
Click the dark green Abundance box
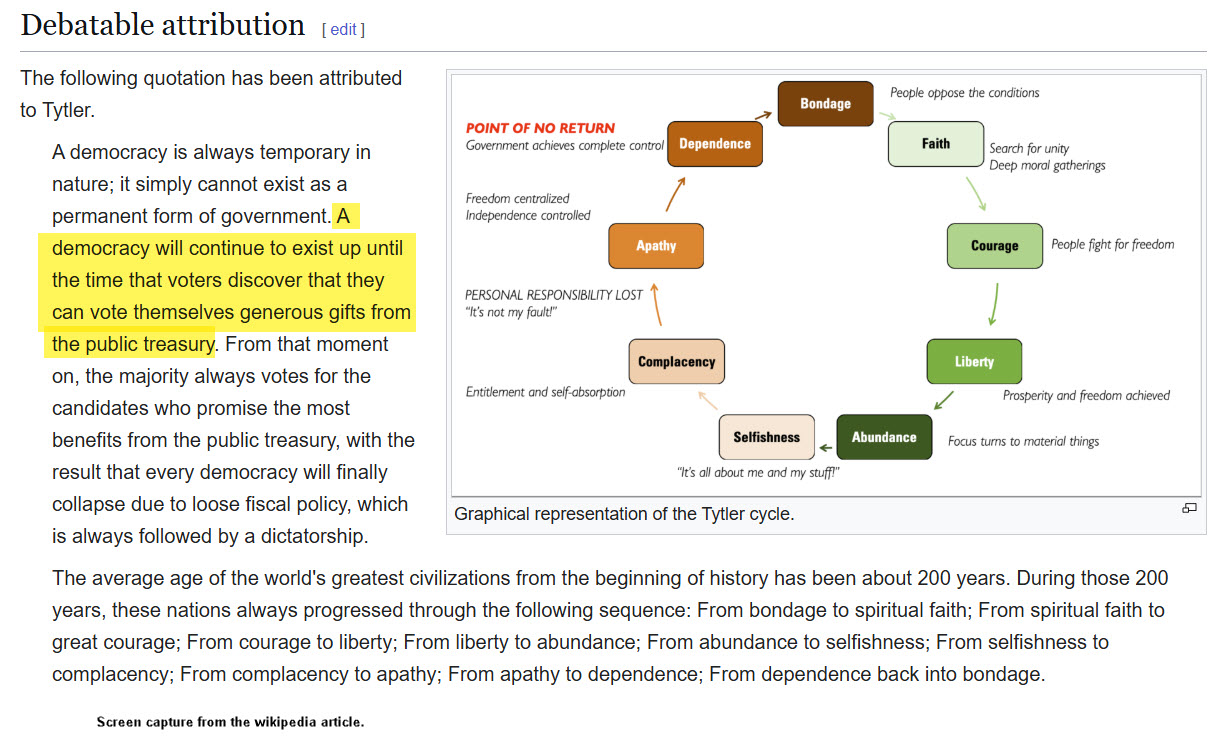click(x=883, y=437)
